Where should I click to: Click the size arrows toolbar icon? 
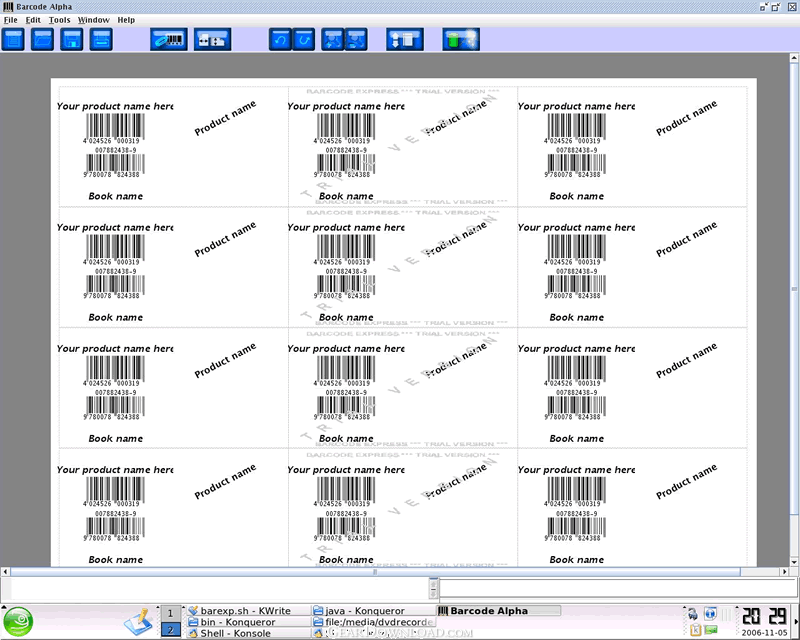pyautogui.click(x=213, y=39)
